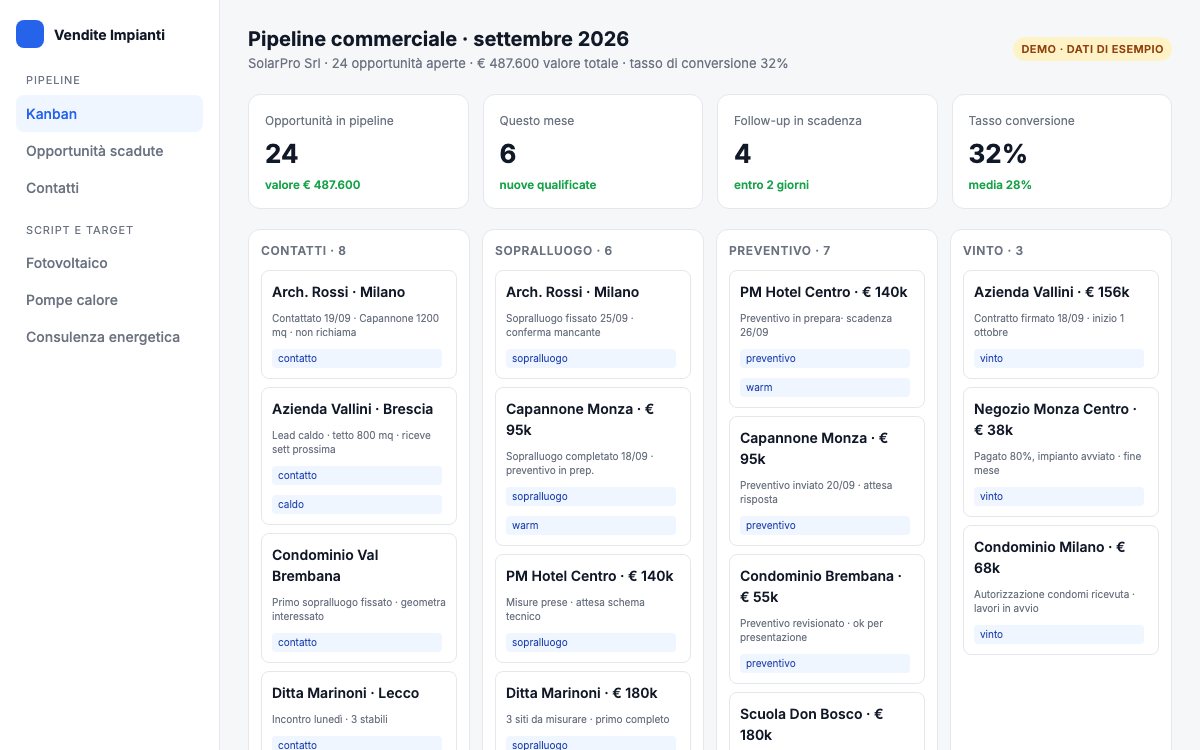Open Scuola Don Bosco · € 180k card
Viewport: 1200px width, 750px height.
tap(827, 721)
